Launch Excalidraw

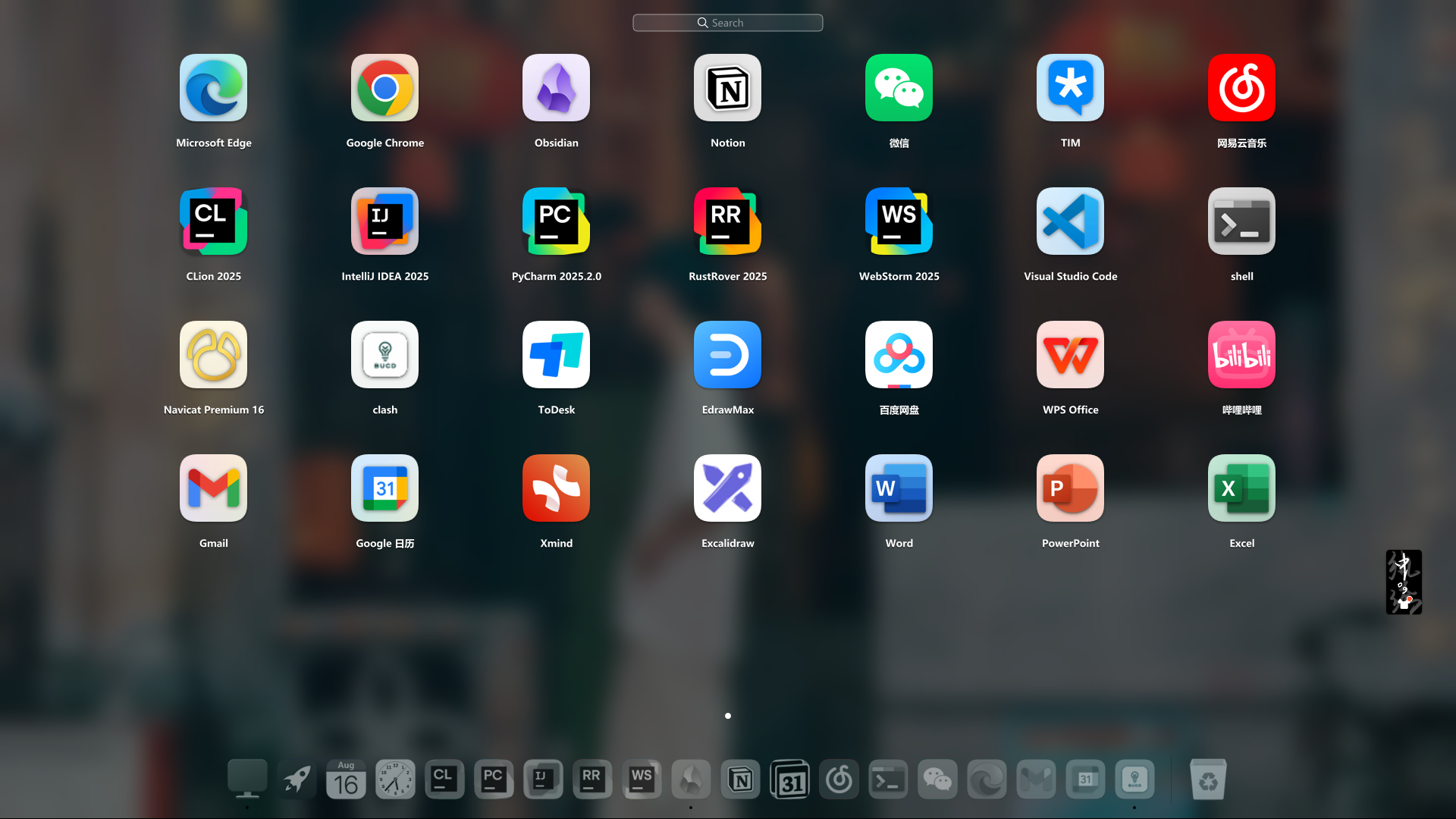point(727,488)
